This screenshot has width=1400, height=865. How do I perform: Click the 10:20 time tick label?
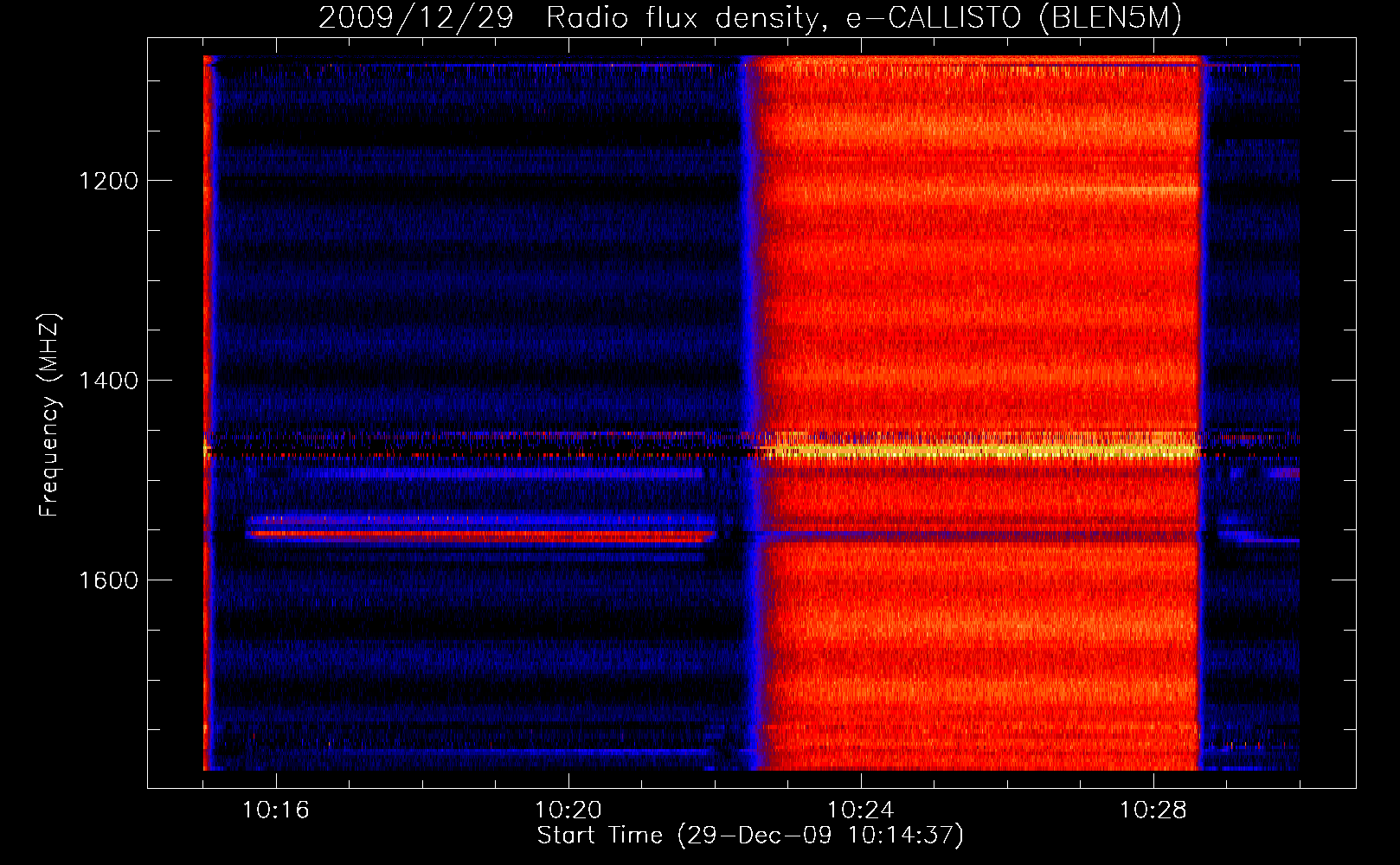[568, 811]
